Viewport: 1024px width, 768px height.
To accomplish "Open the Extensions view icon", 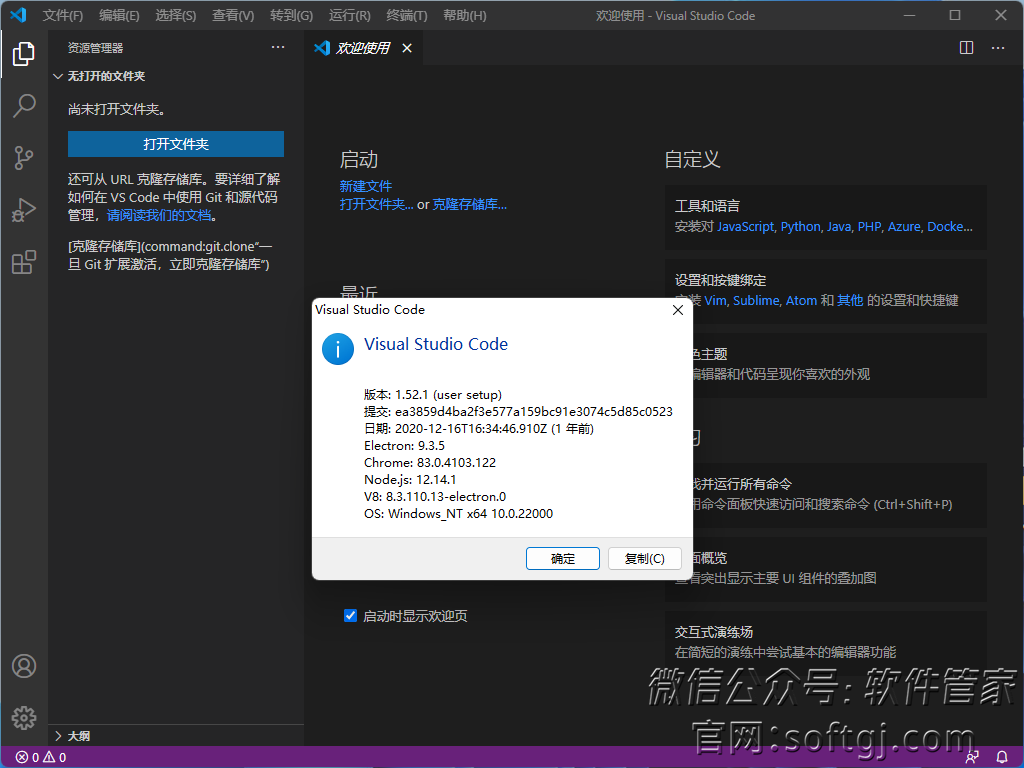I will tap(24, 263).
